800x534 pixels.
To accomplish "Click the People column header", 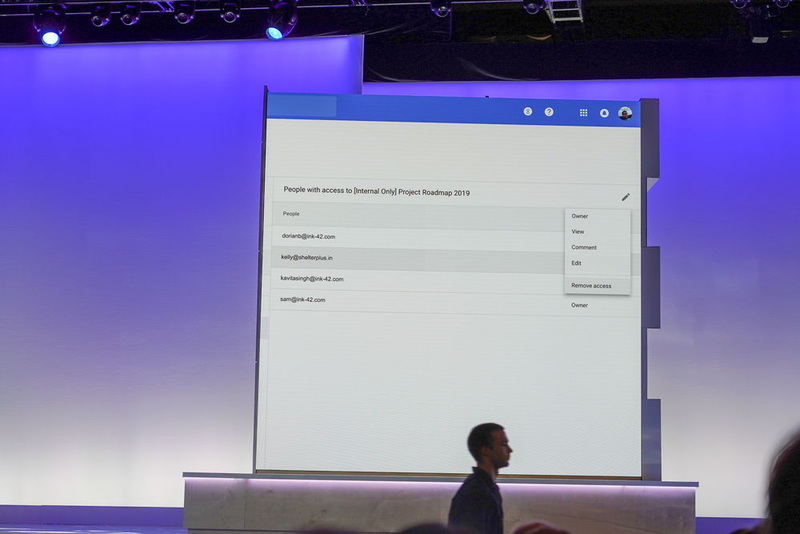I will point(291,214).
